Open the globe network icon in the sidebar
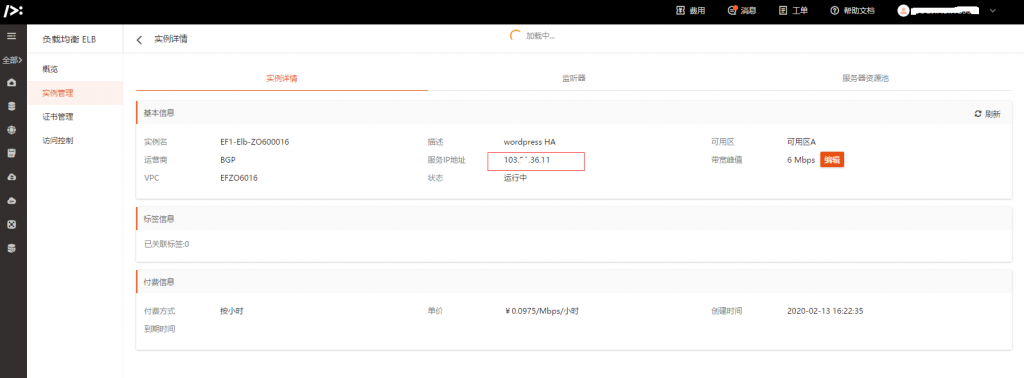1024x378 pixels. tap(11, 129)
